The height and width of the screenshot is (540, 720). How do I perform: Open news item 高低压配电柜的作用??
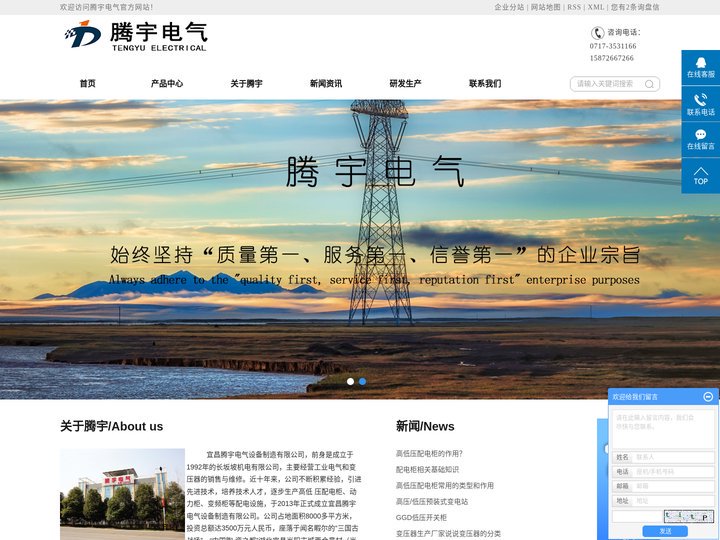[x=429, y=454]
